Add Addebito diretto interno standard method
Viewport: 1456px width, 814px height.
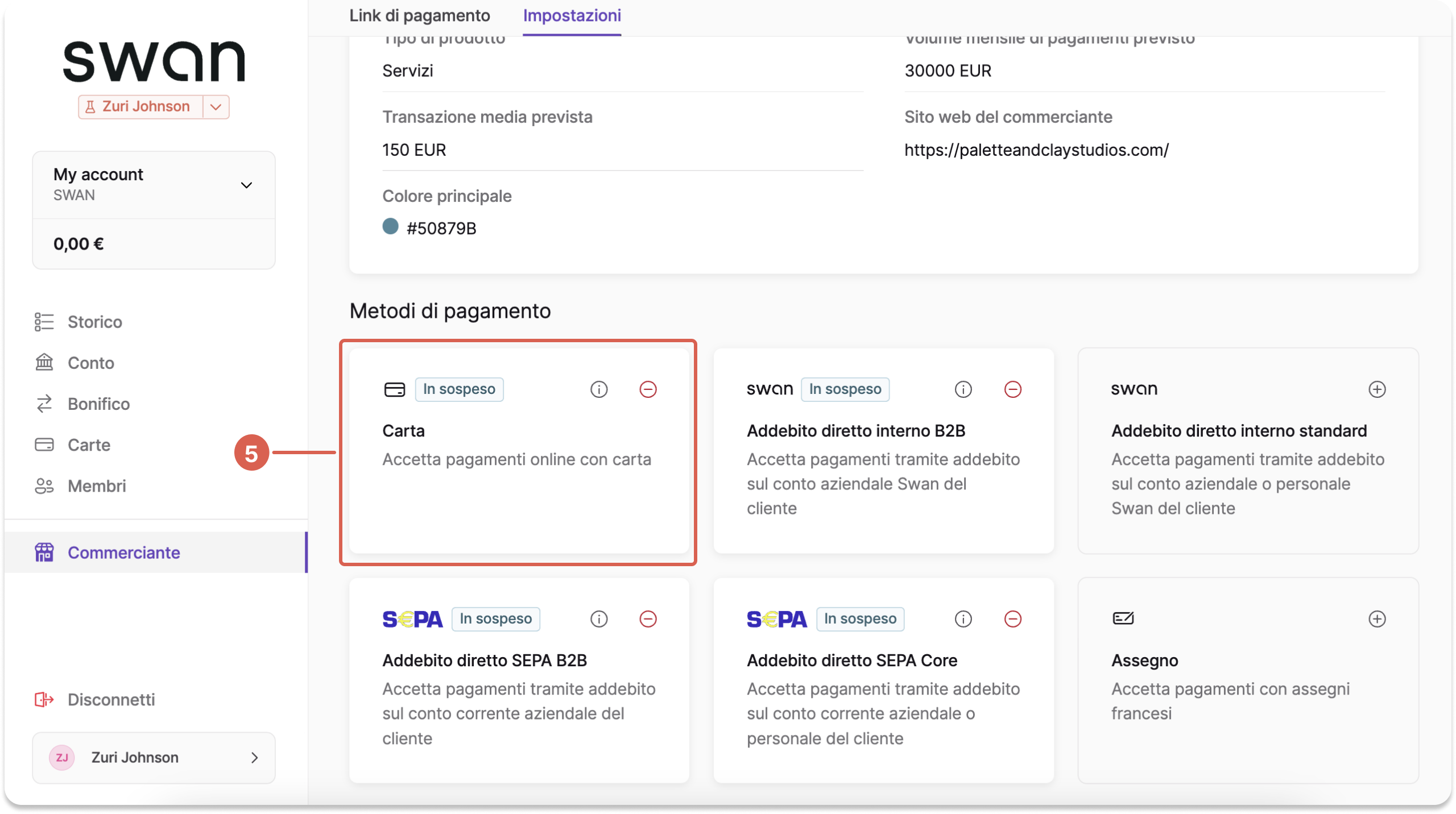[1376, 389]
